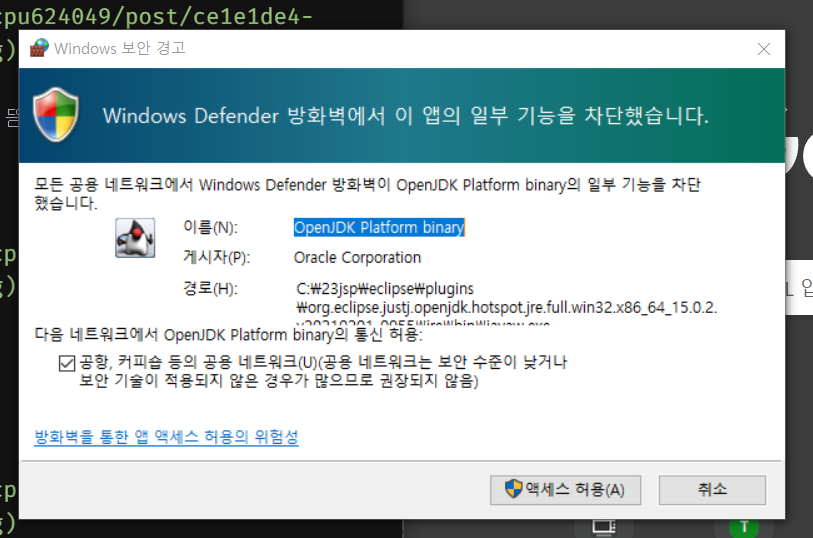Click the OpenJDK Platform binary name field
Screen dimensions: 813x538
(379, 228)
